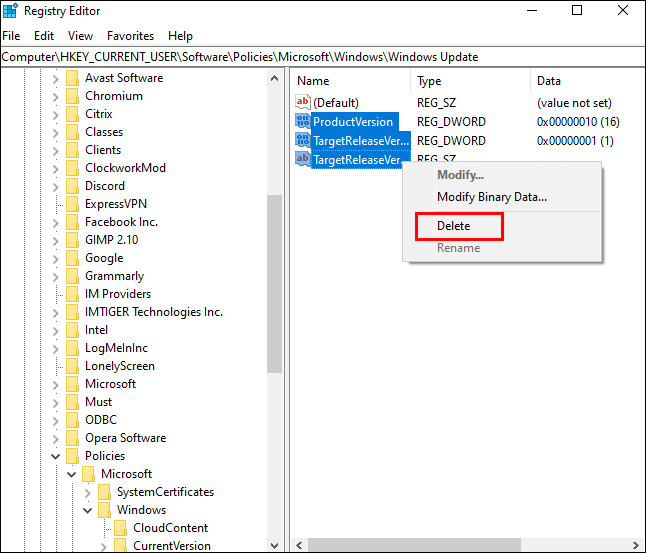Image resolution: width=646 pixels, height=553 pixels.
Task: Click the (value not set) data cell
Action: click(574, 103)
